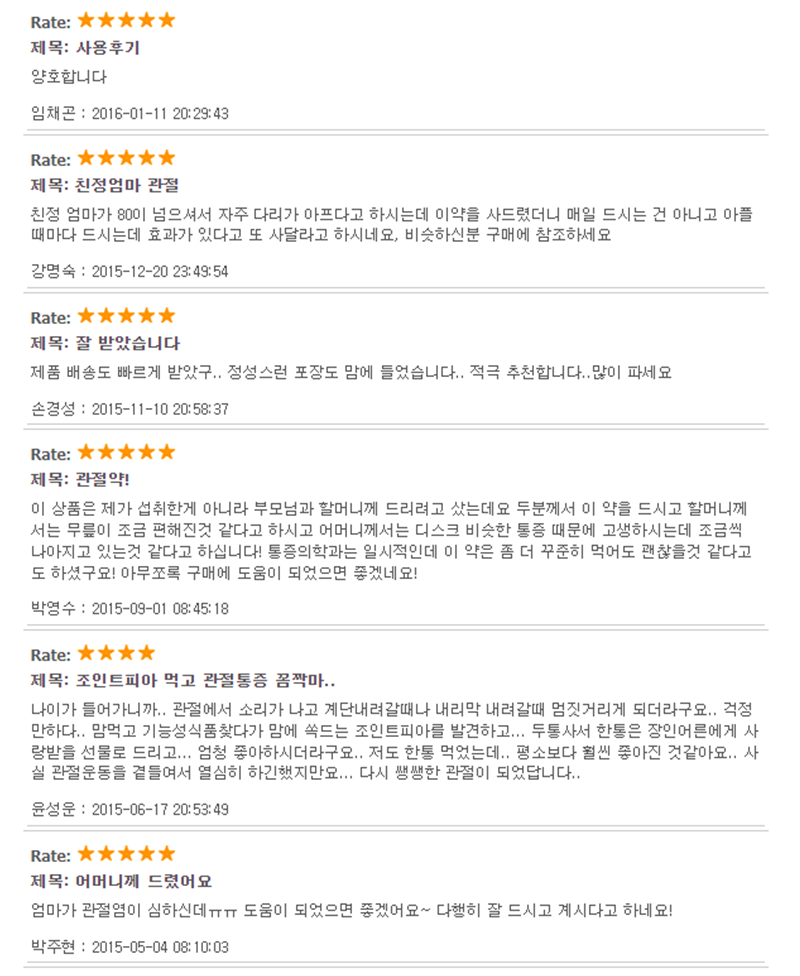This screenshot has height=976, width=800.
Task: Select review title 친정엄마 관절
Action: pos(128,185)
